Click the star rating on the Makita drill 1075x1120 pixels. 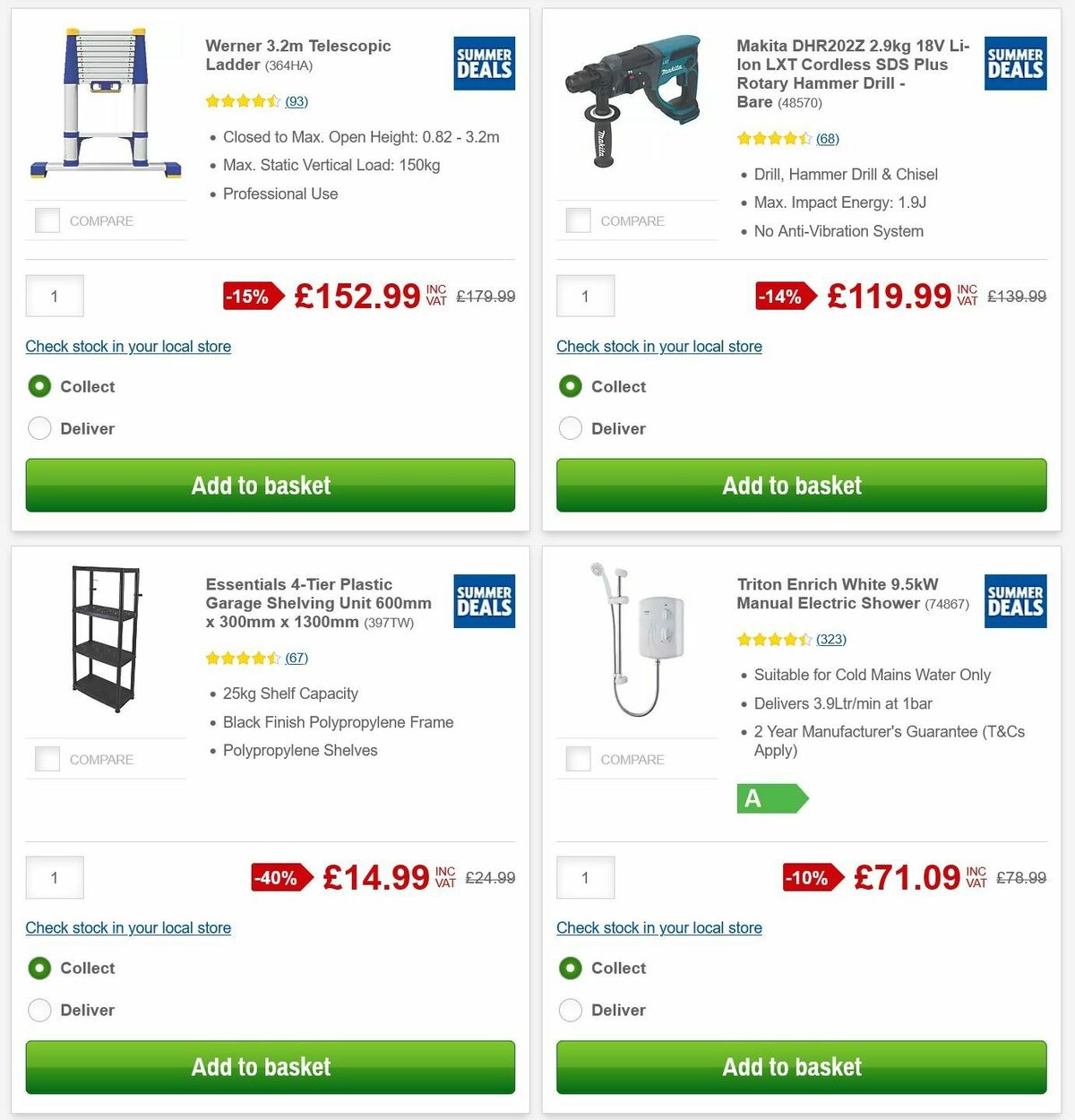pyautogui.click(x=778, y=139)
